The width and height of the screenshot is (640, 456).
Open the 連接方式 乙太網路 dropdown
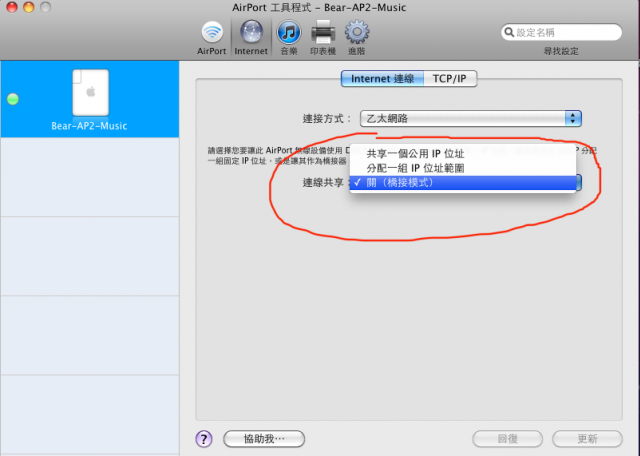pos(471,118)
